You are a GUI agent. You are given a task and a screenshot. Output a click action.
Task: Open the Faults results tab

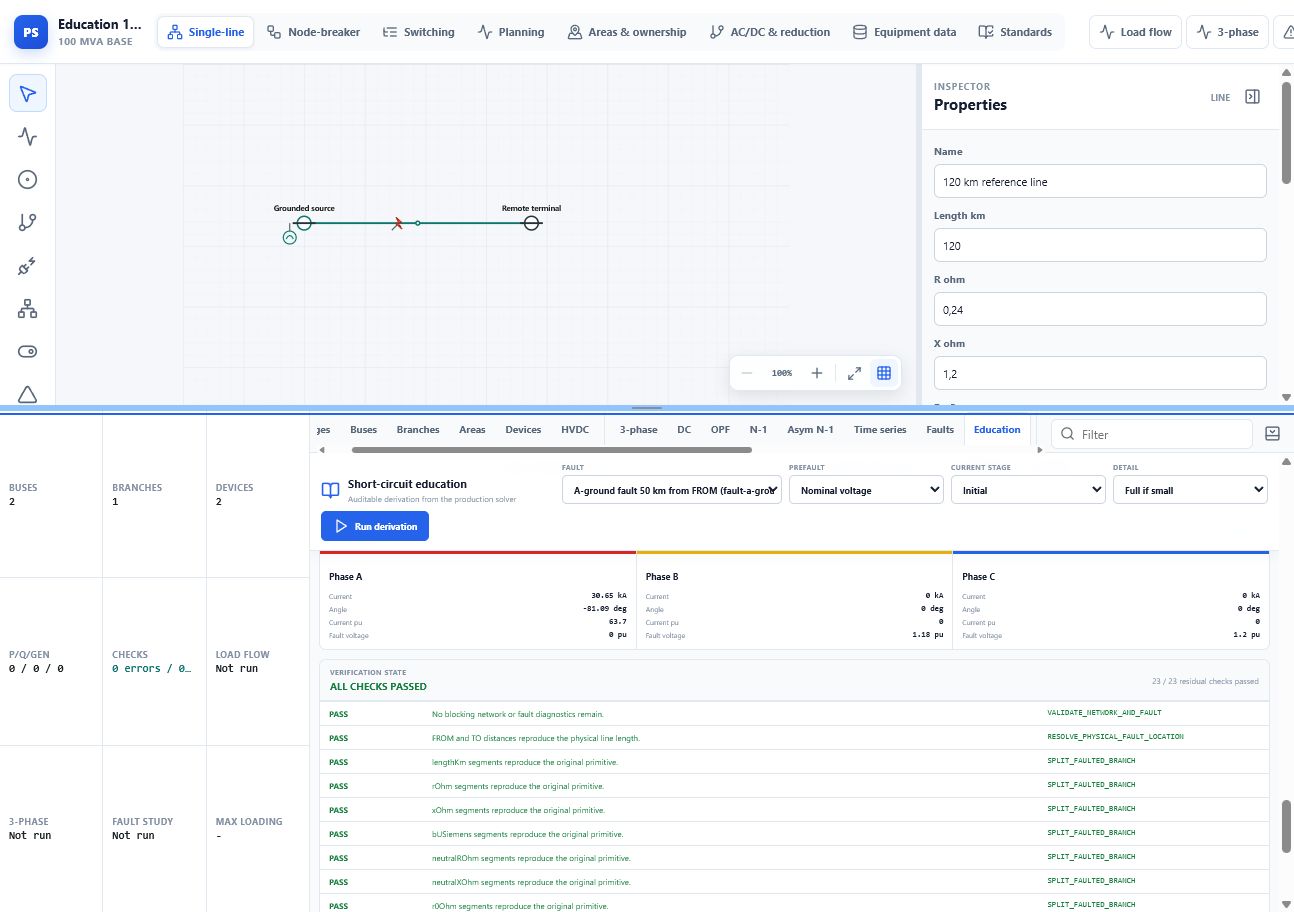(940, 430)
